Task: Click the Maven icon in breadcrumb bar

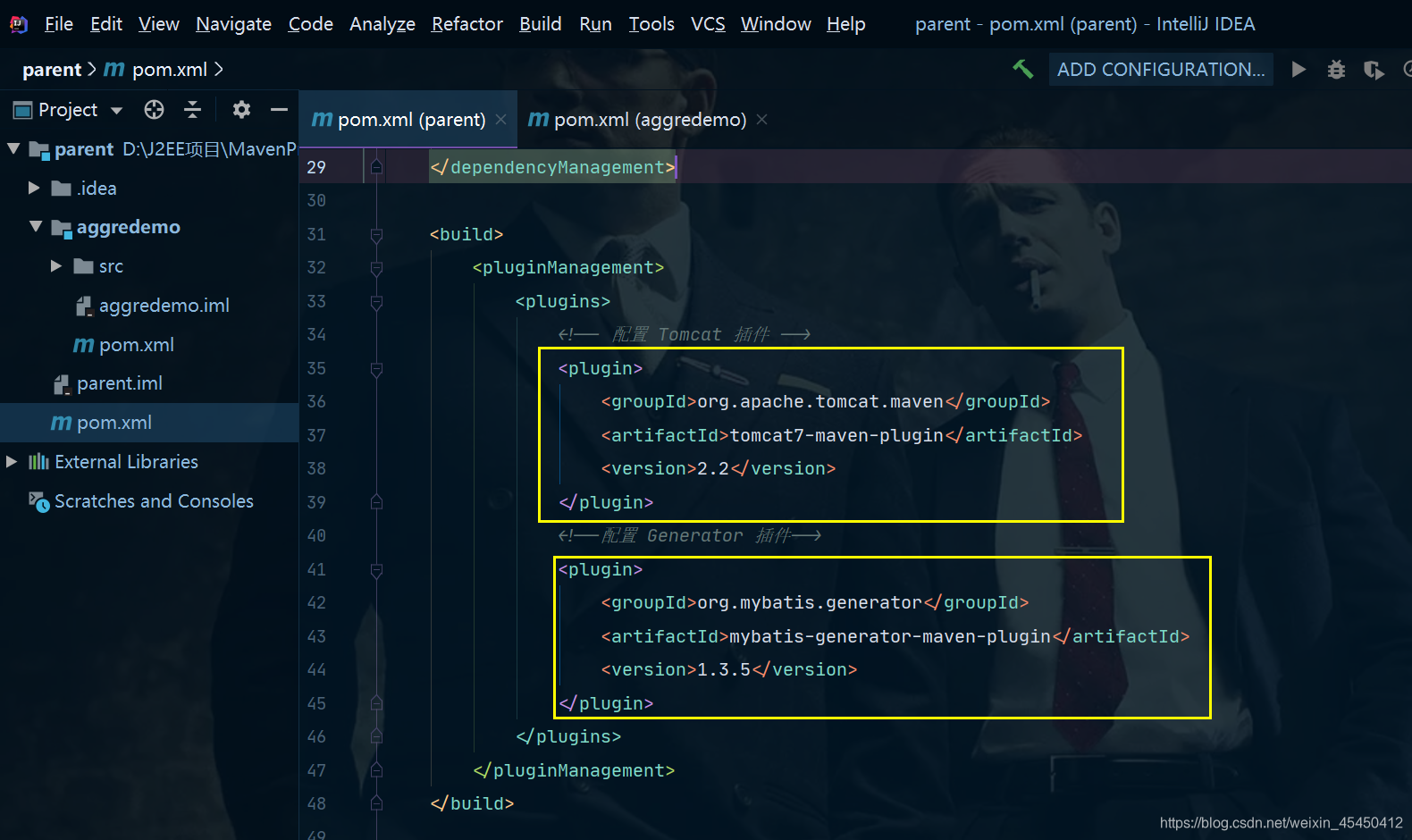Action: [x=114, y=69]
